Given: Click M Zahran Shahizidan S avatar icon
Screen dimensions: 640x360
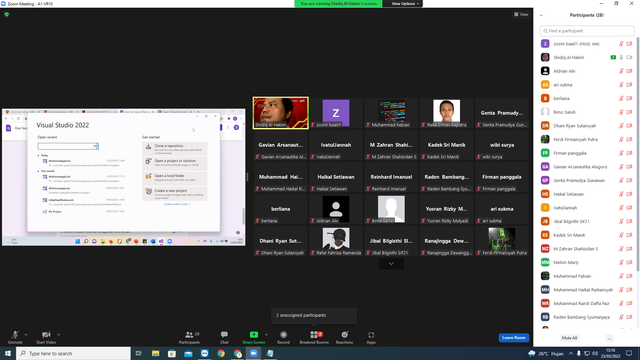Looking at the screenshot, I should pos(545,249).
